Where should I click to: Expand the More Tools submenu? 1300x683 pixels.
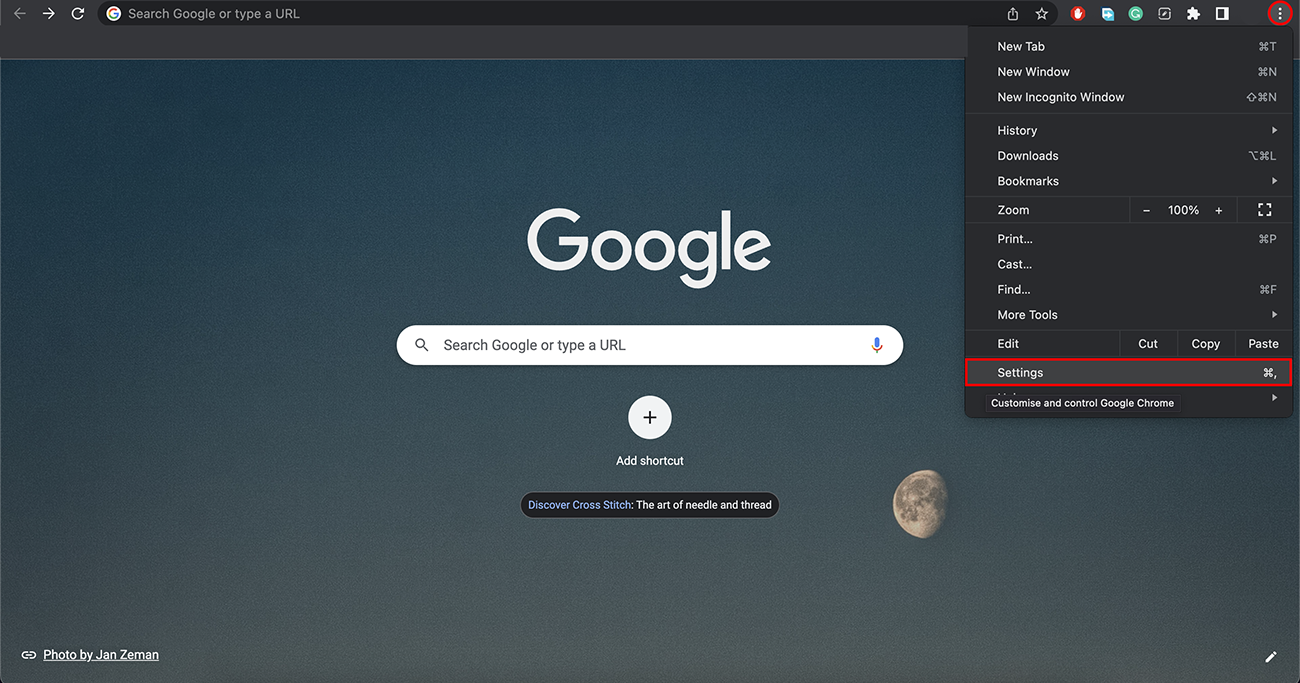point(1129,315)
